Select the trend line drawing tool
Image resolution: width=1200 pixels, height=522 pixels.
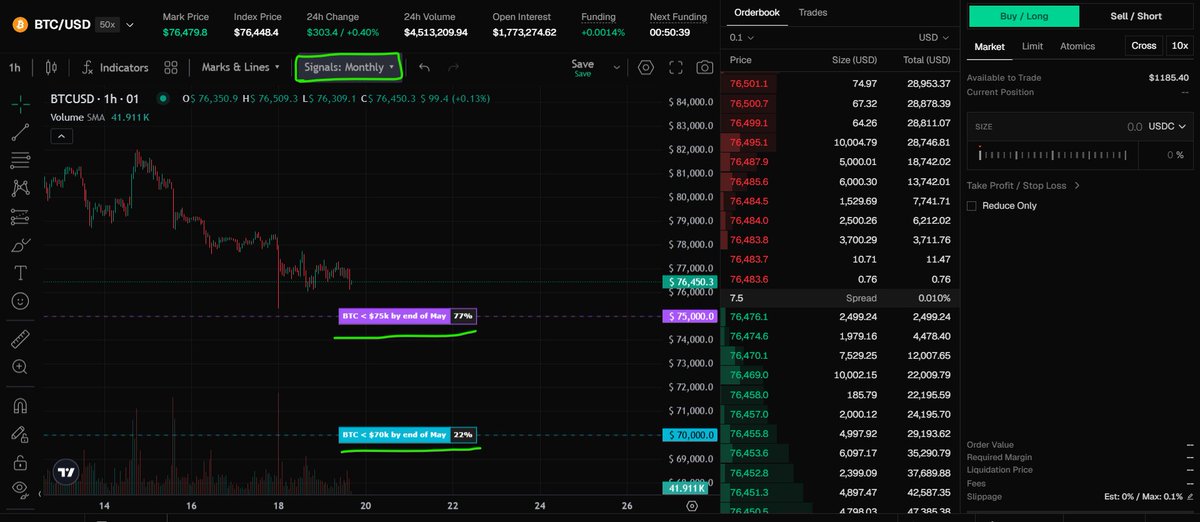(x=20, y=132)
